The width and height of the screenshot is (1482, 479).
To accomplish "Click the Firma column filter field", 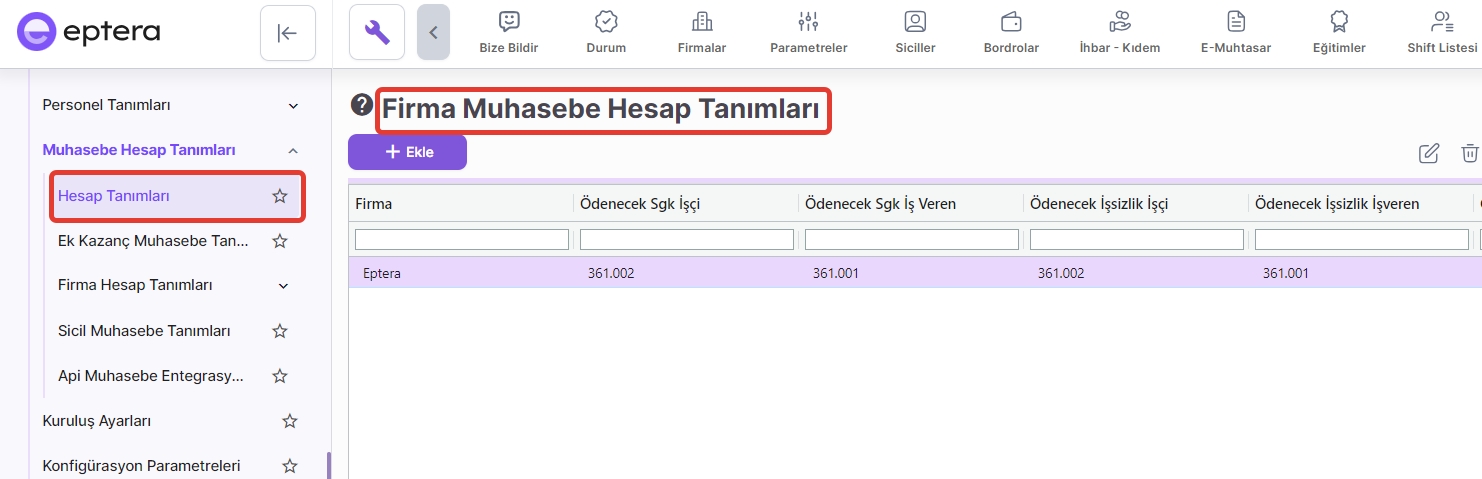I will [461, 240].
